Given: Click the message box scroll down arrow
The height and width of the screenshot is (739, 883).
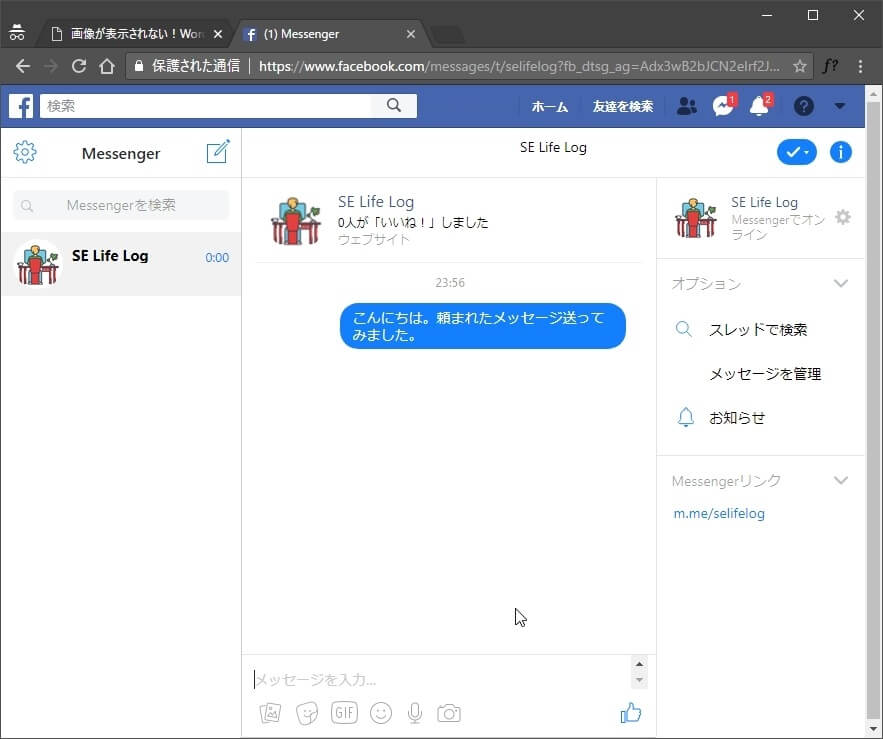Looking at the screenshot, I should [640, 681].
